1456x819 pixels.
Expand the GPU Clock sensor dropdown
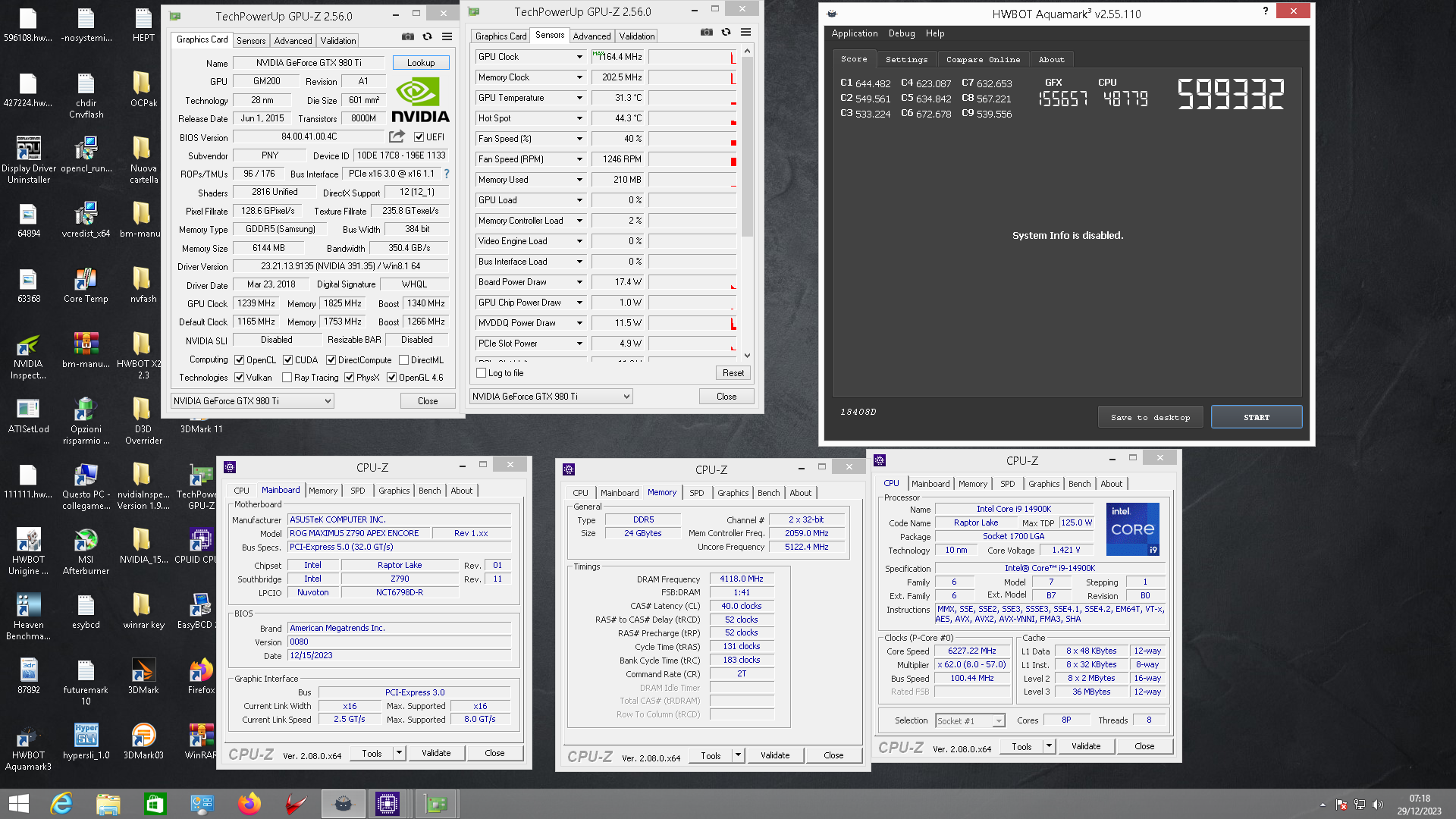pyautogui.click(x=579, y=57)
